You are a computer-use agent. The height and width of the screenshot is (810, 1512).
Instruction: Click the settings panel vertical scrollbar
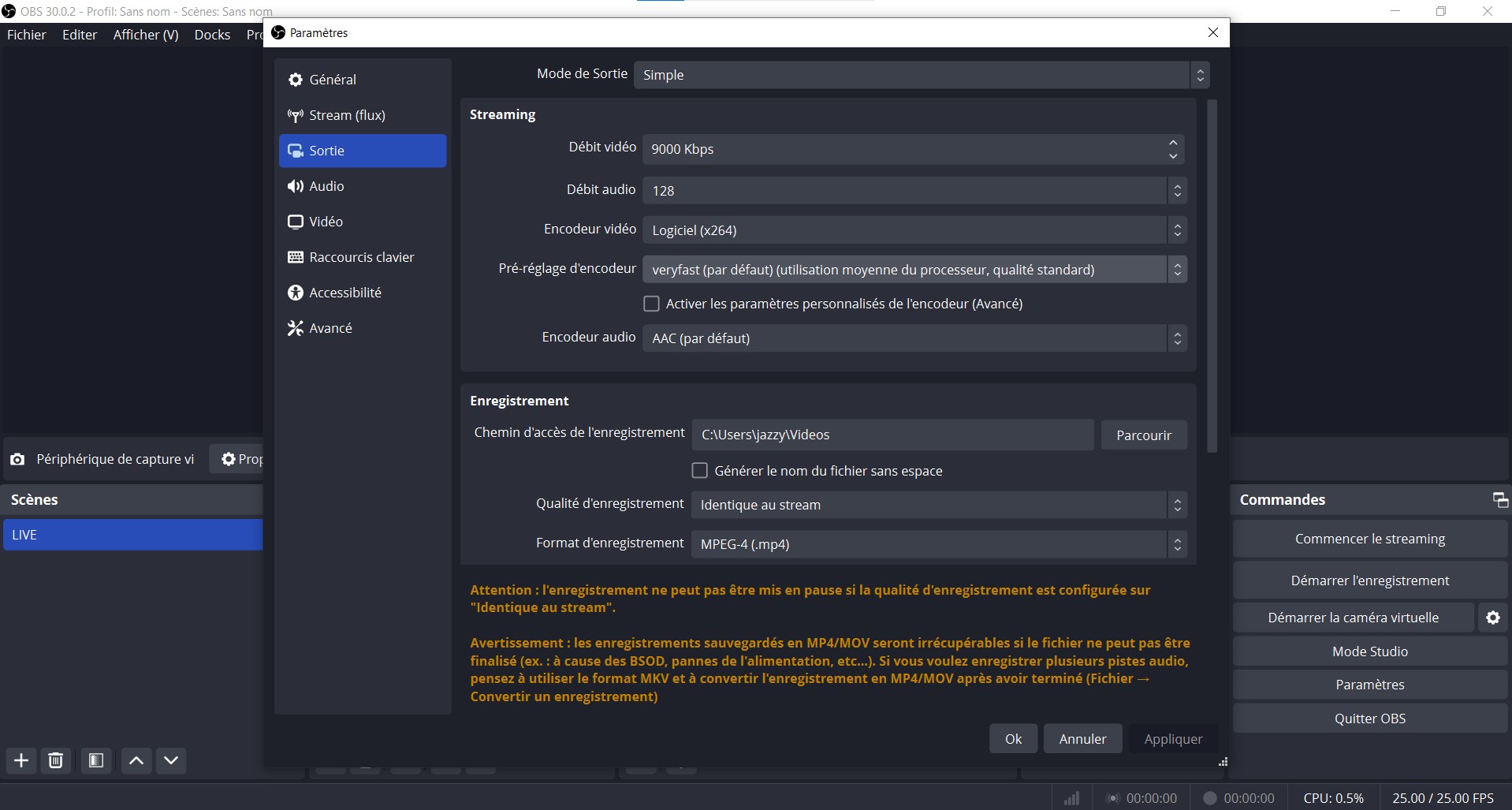pos(1212,276)
